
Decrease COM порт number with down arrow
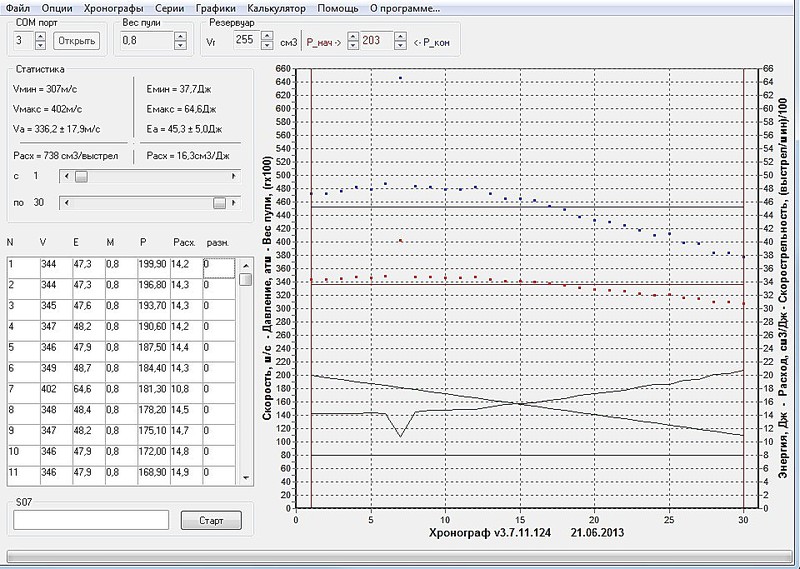[x=40, y=46]
